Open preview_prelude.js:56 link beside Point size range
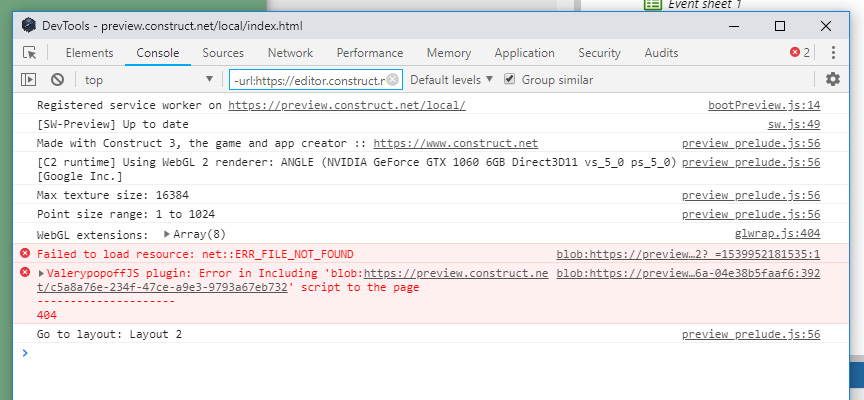The image size is (864, 400). [751, 214]
